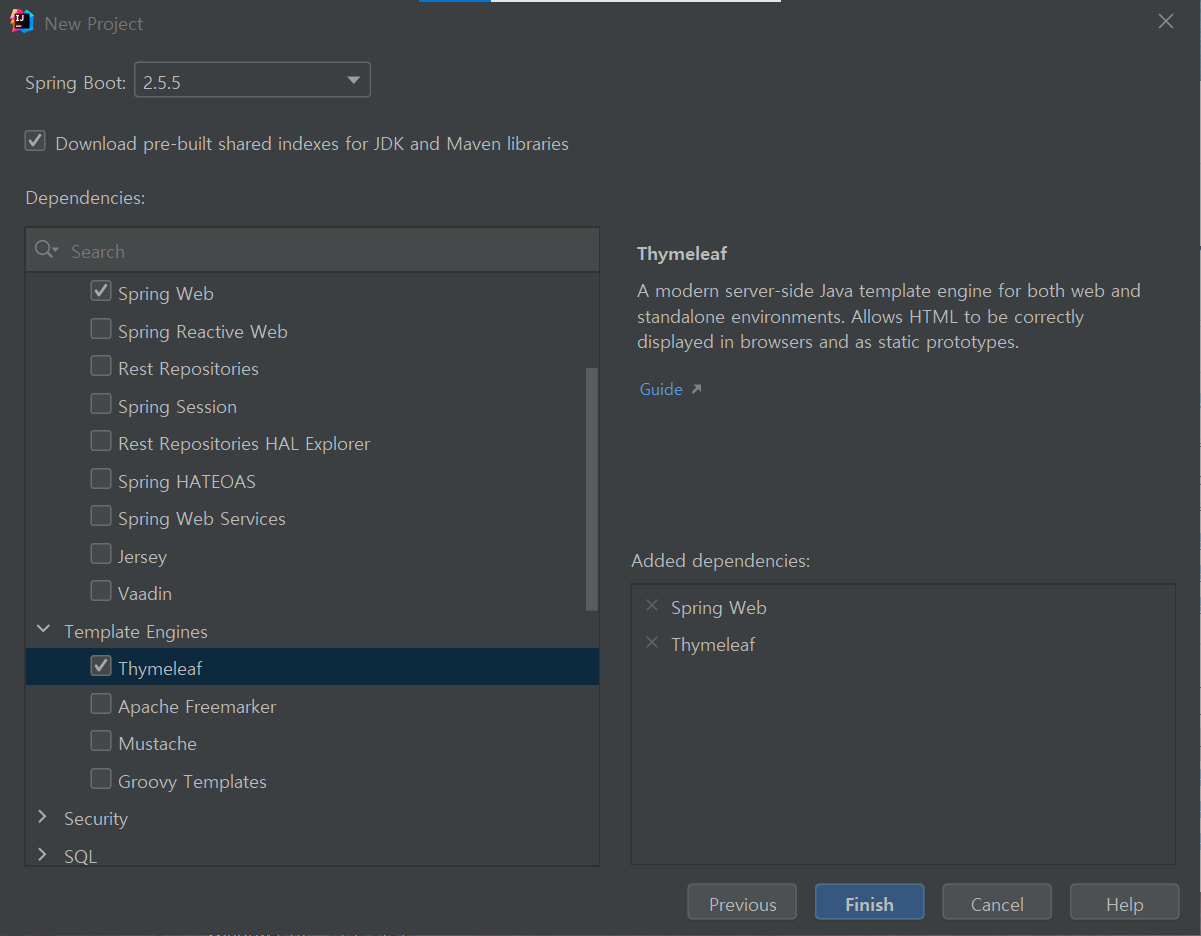Click the Groovy Templates label

[x=192, y=782]
